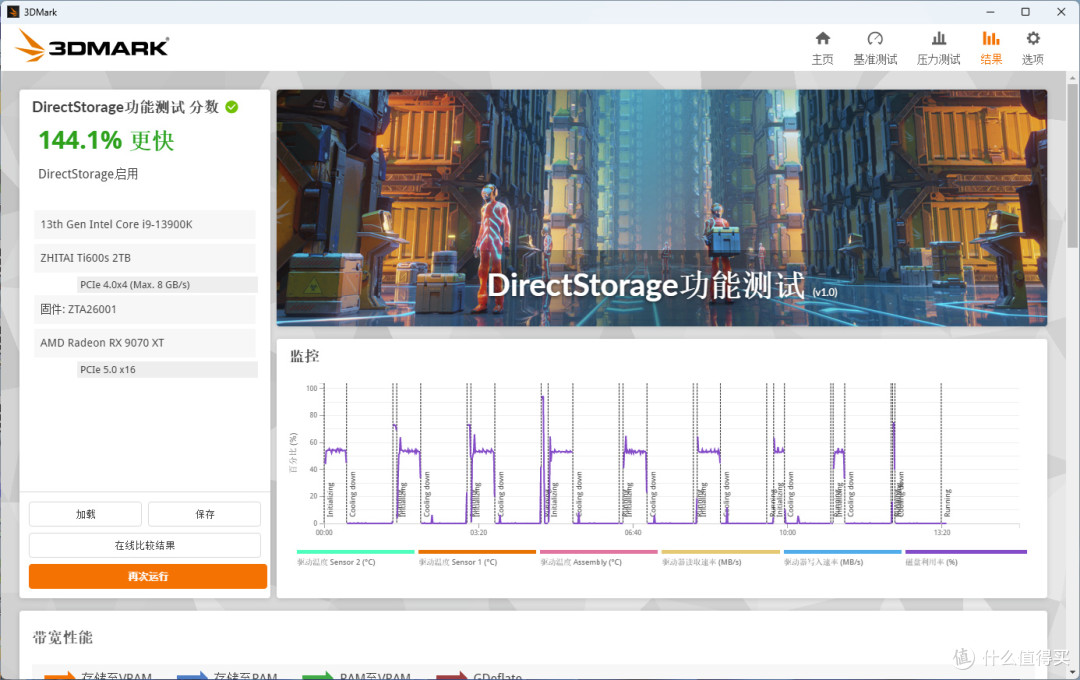The width and height of the screenshot is (1080, 680).
Task: Toggle the drive write speed (MB/s) legend
Action: tap(842, 552)
